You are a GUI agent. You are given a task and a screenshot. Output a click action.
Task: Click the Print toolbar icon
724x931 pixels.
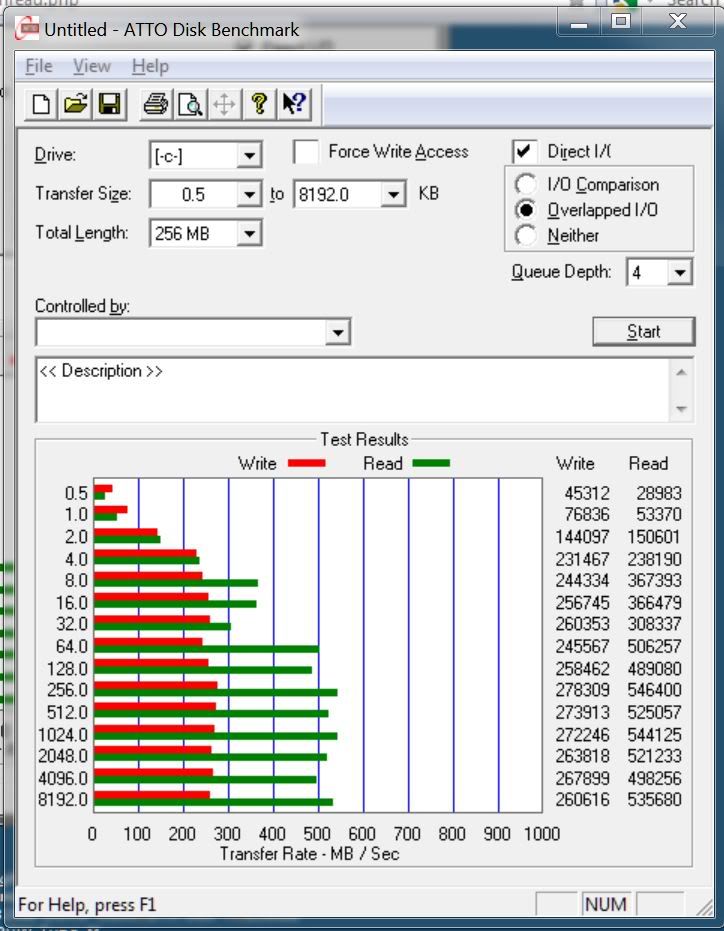[156, 104]
